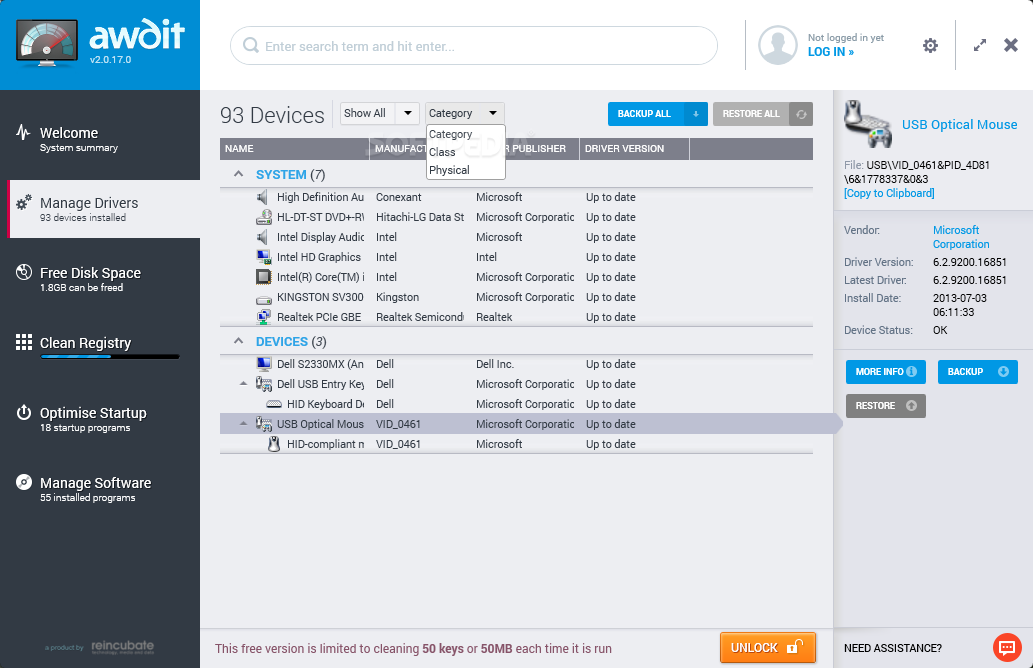Click the user avatar icon

777,45
